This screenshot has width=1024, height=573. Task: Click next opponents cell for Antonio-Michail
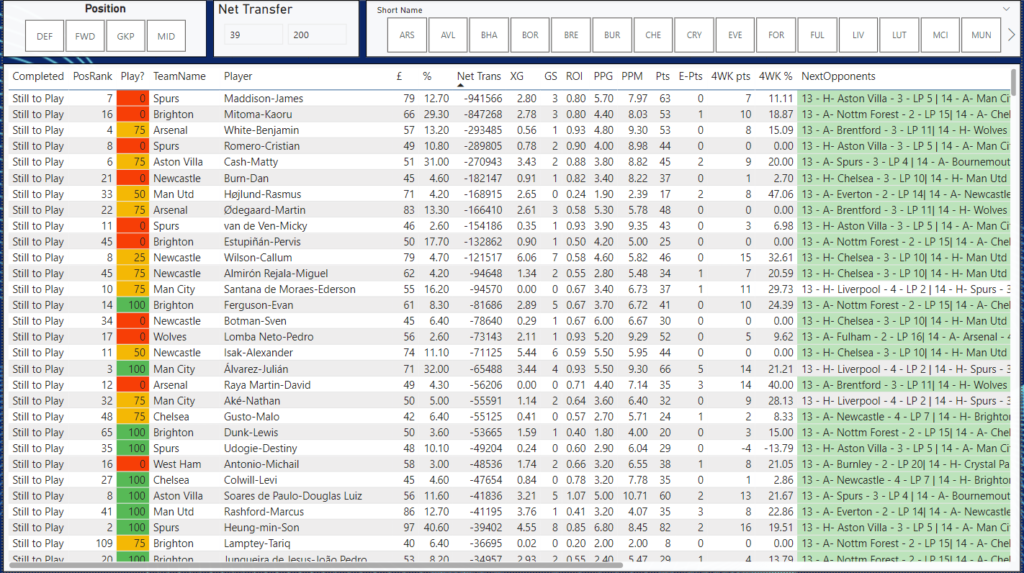[x=904, y=464]
